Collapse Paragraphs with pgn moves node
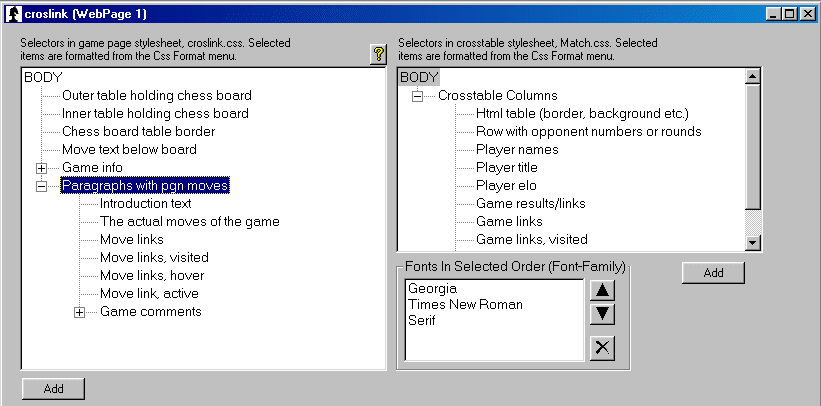 tap(41, 186)
